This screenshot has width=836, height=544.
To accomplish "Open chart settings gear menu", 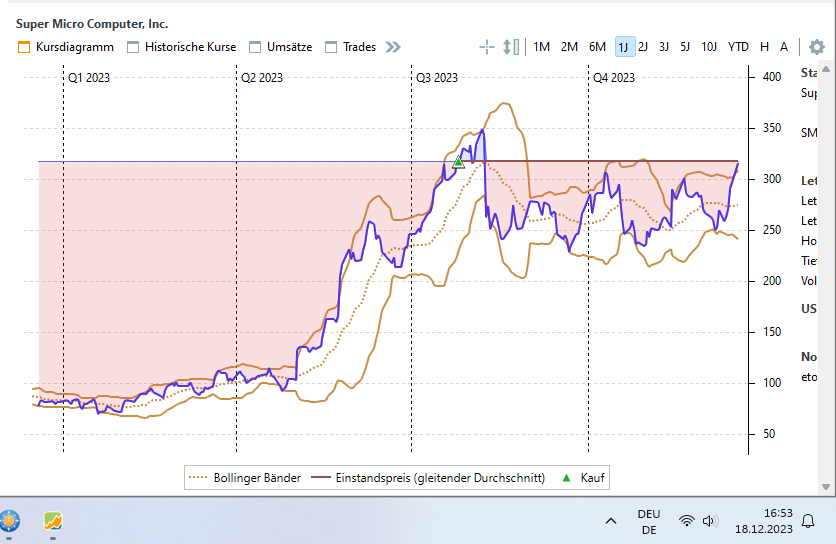I will (816, 47).
